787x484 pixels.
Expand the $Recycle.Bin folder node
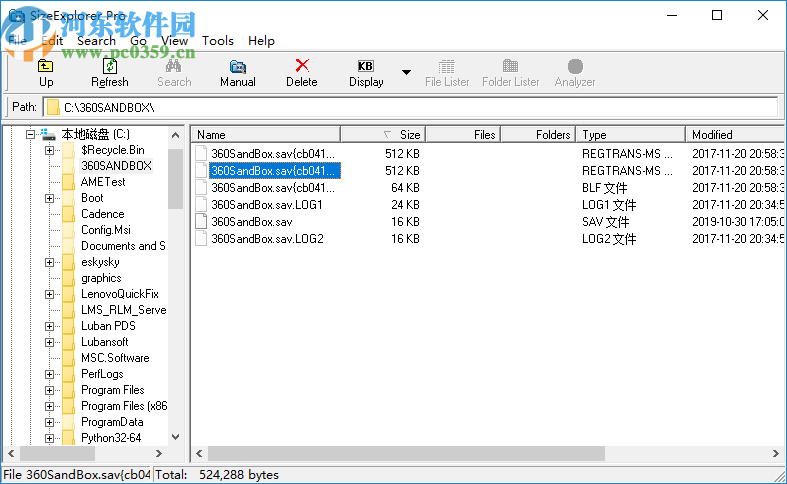49,150
